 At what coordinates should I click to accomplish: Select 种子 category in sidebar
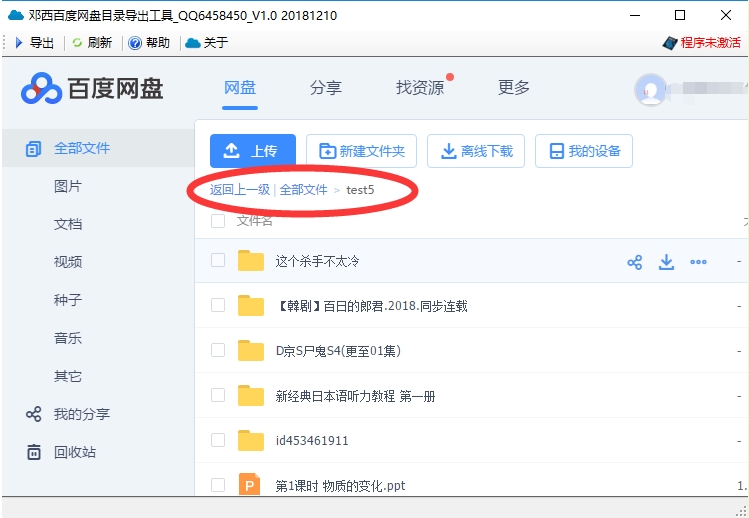pyautogui.click(x=68, y=300)
